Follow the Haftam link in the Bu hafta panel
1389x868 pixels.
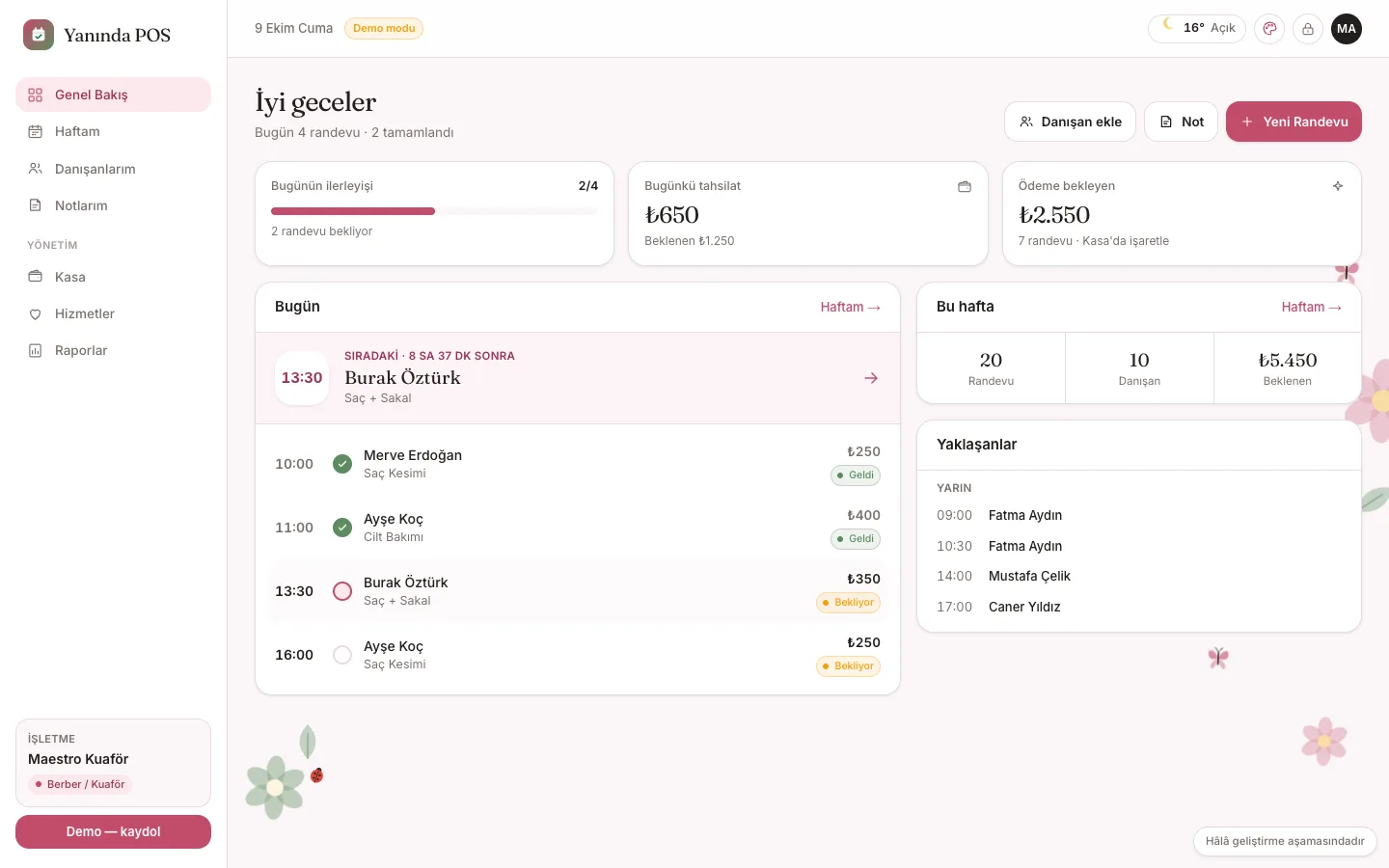click(1311, 307)
